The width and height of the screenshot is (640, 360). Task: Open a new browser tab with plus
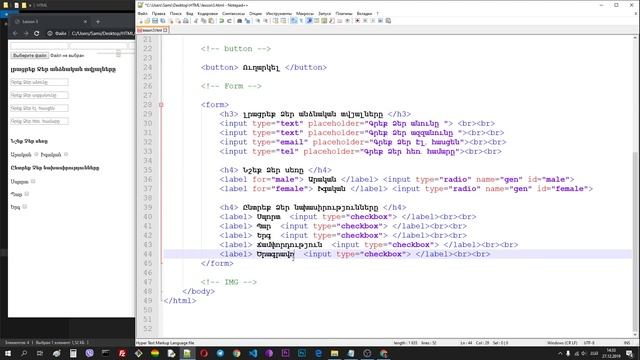tap(98, 22)
